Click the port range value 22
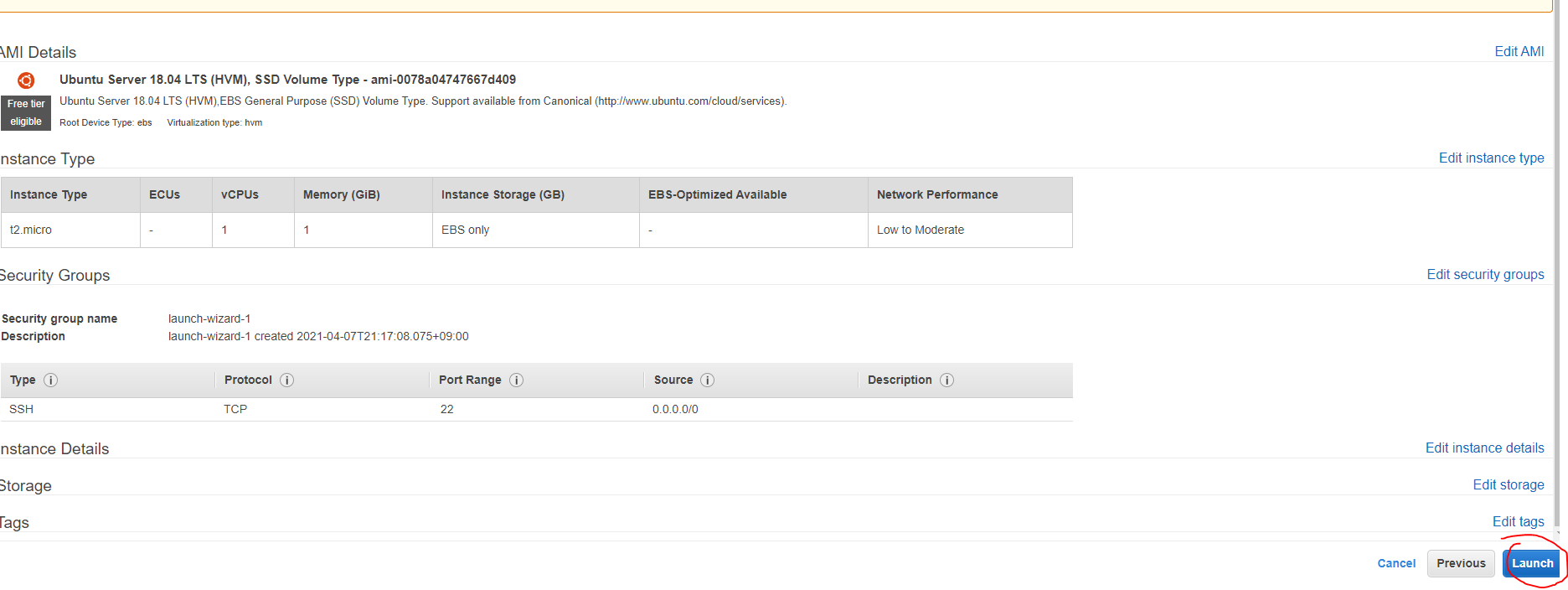The image size is (1568, 590). (x=447, y=409)
